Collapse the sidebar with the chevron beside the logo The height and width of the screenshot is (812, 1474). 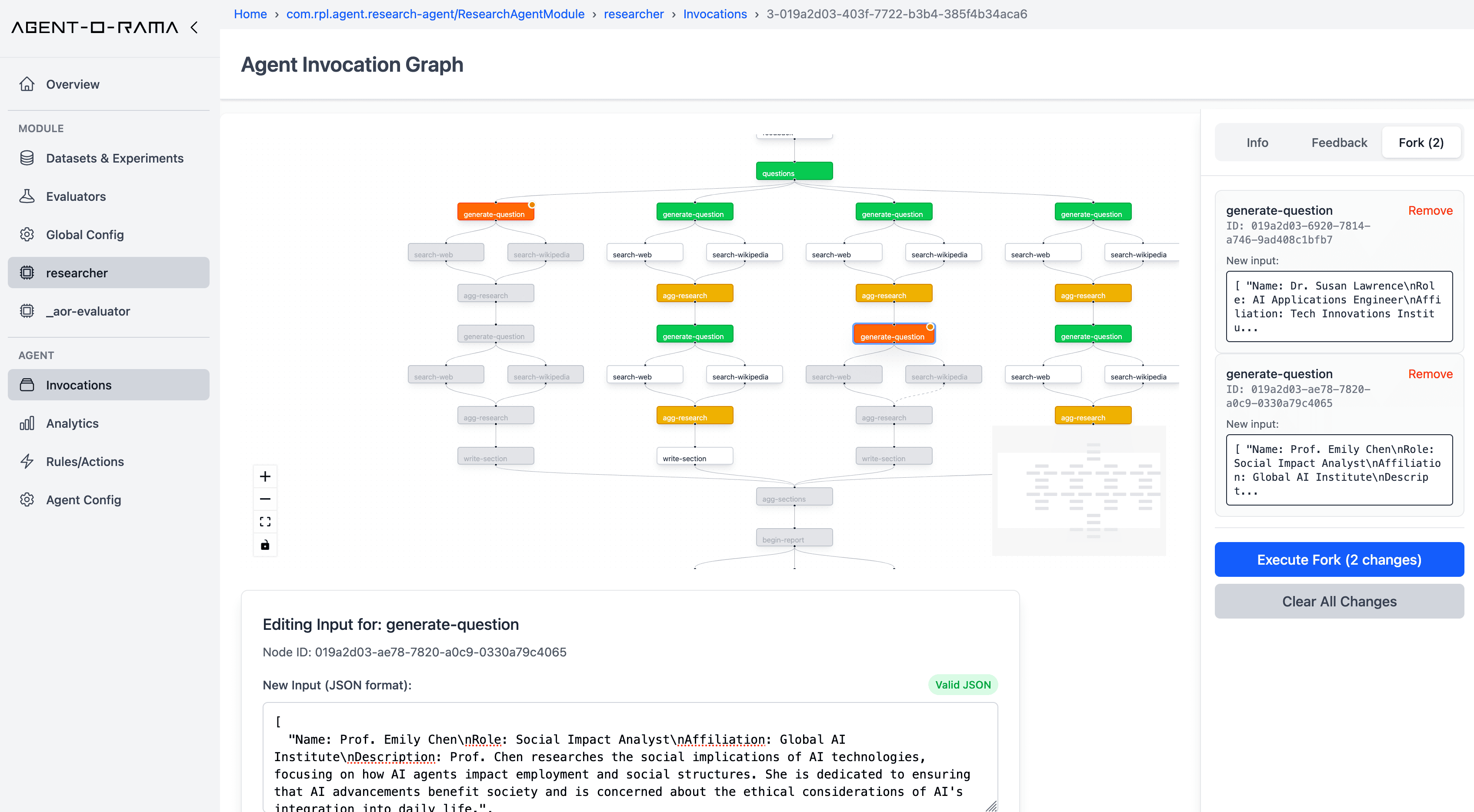[x=194, y=27]
